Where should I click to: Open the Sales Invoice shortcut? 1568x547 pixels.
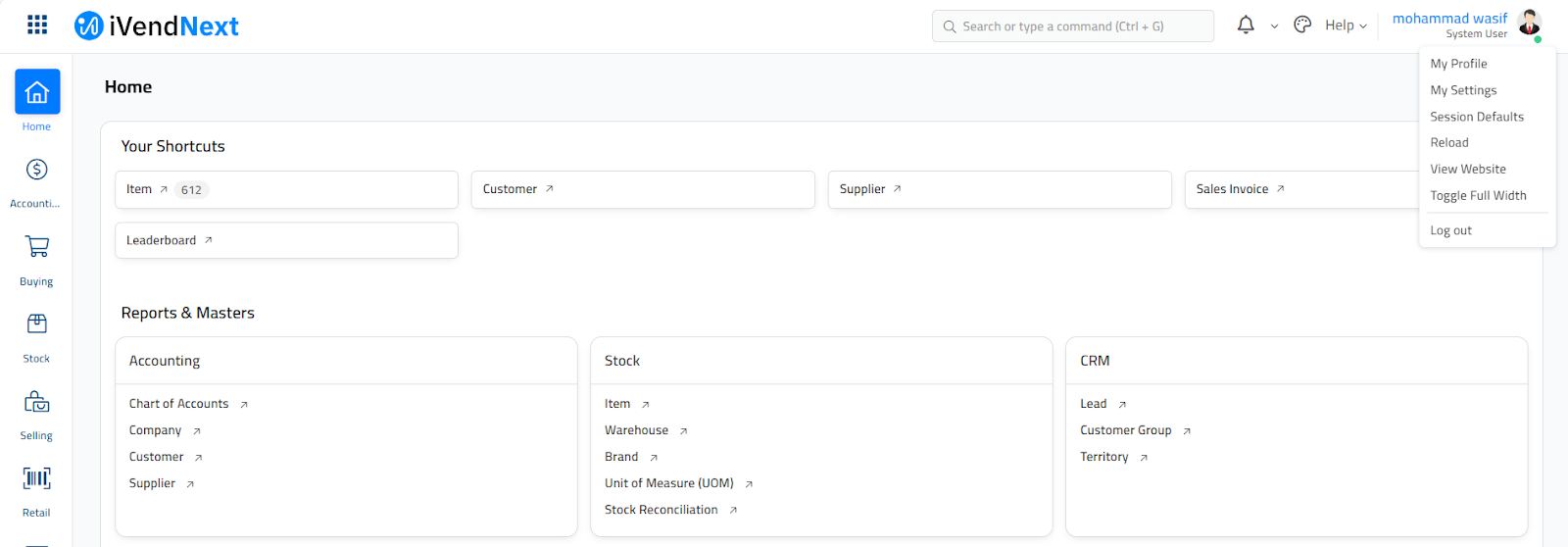click(1232, 189)
